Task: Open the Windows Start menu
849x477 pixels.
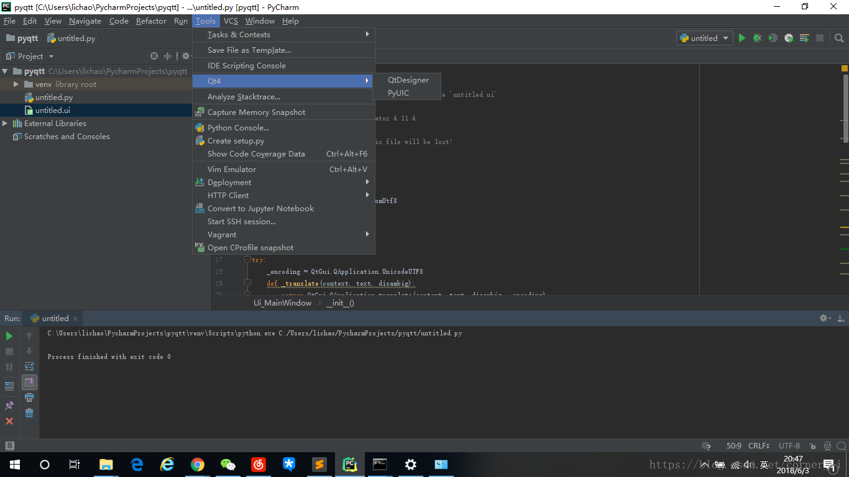Action: point(15,465)
